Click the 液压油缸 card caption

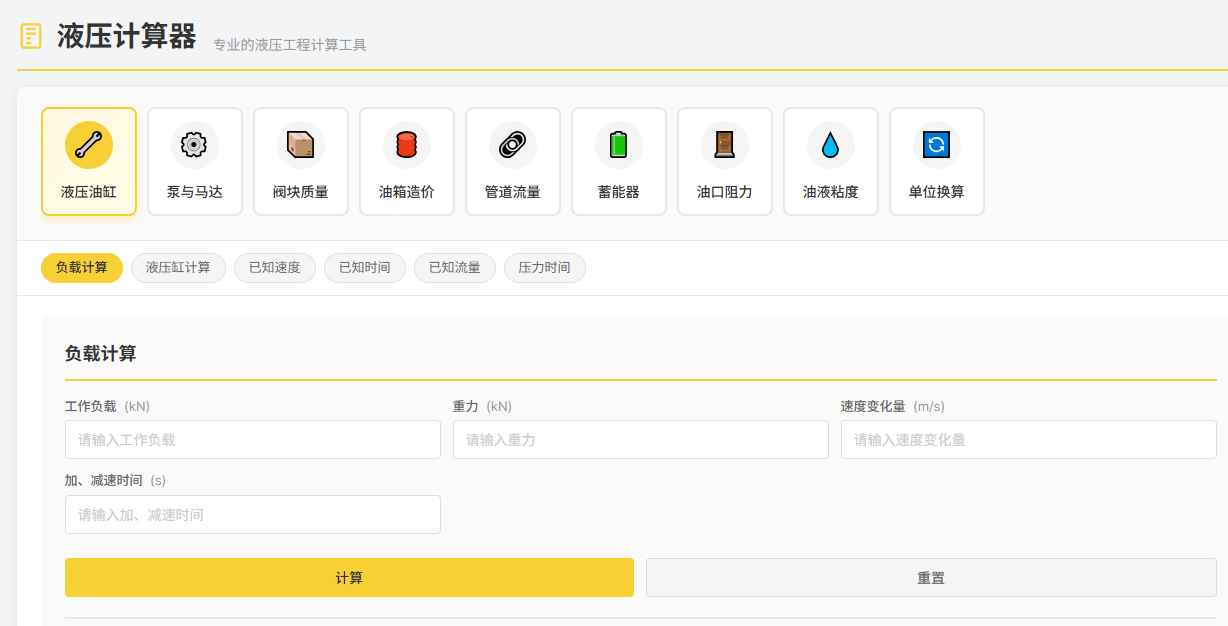point(89,192)
